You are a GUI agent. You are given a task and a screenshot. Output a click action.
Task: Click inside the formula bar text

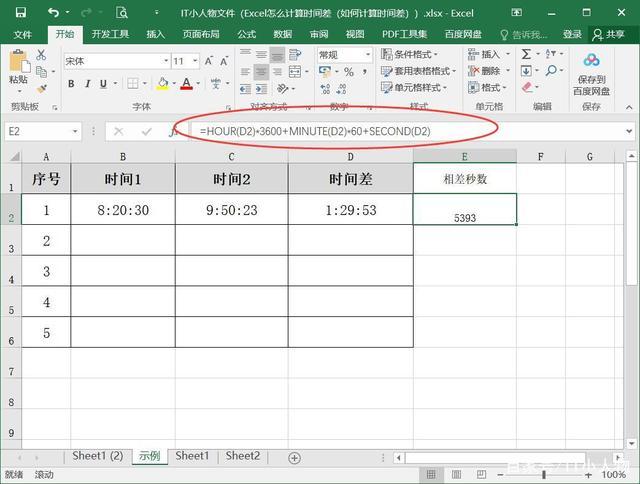coord(315,131)
